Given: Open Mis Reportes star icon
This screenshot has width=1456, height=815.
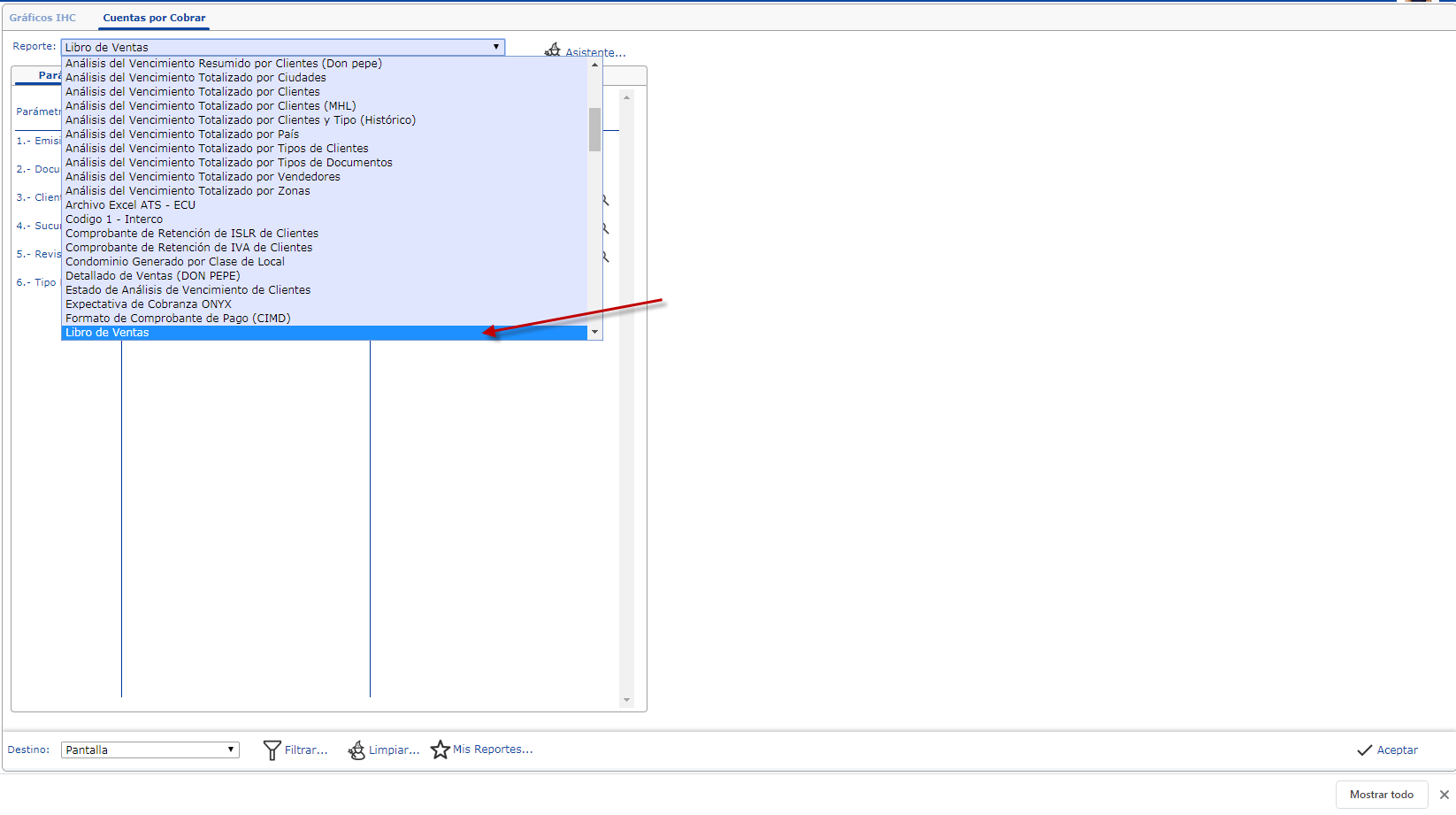Looking at the screenshot, I should click(x=441, y=750).
